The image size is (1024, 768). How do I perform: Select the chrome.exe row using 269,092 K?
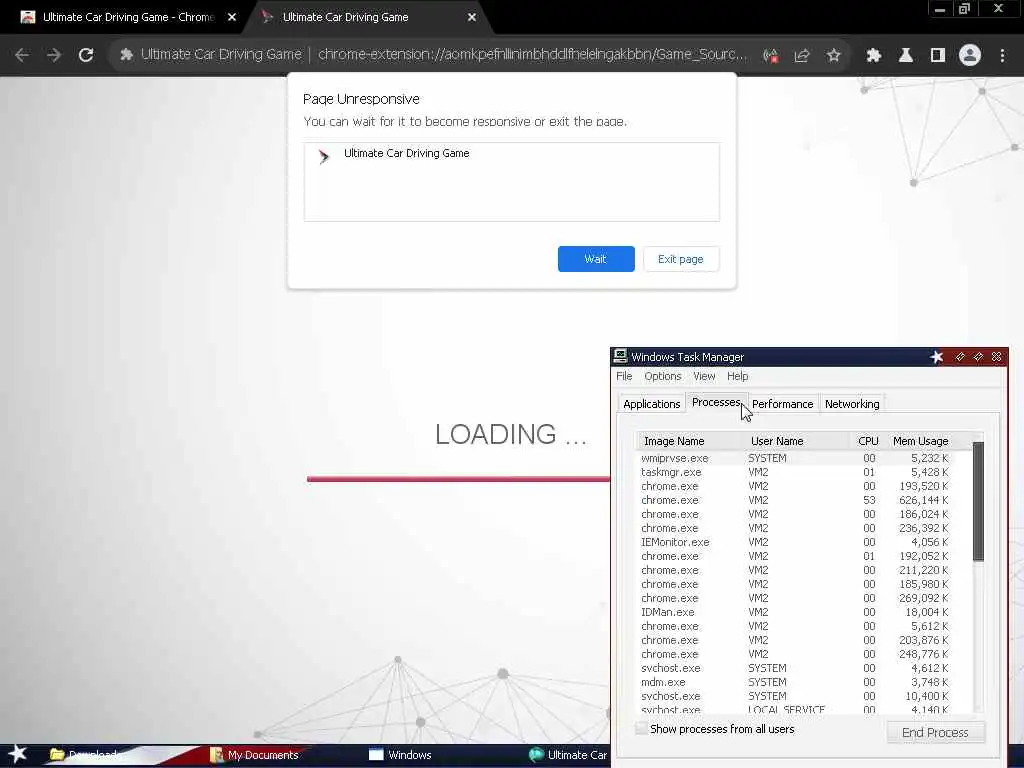tap(795, 598)
